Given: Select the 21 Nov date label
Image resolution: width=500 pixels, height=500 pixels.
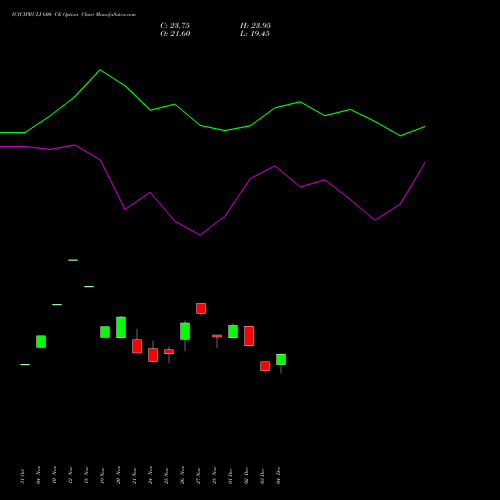Looking at the screenshot, I should tap(134, 476).
